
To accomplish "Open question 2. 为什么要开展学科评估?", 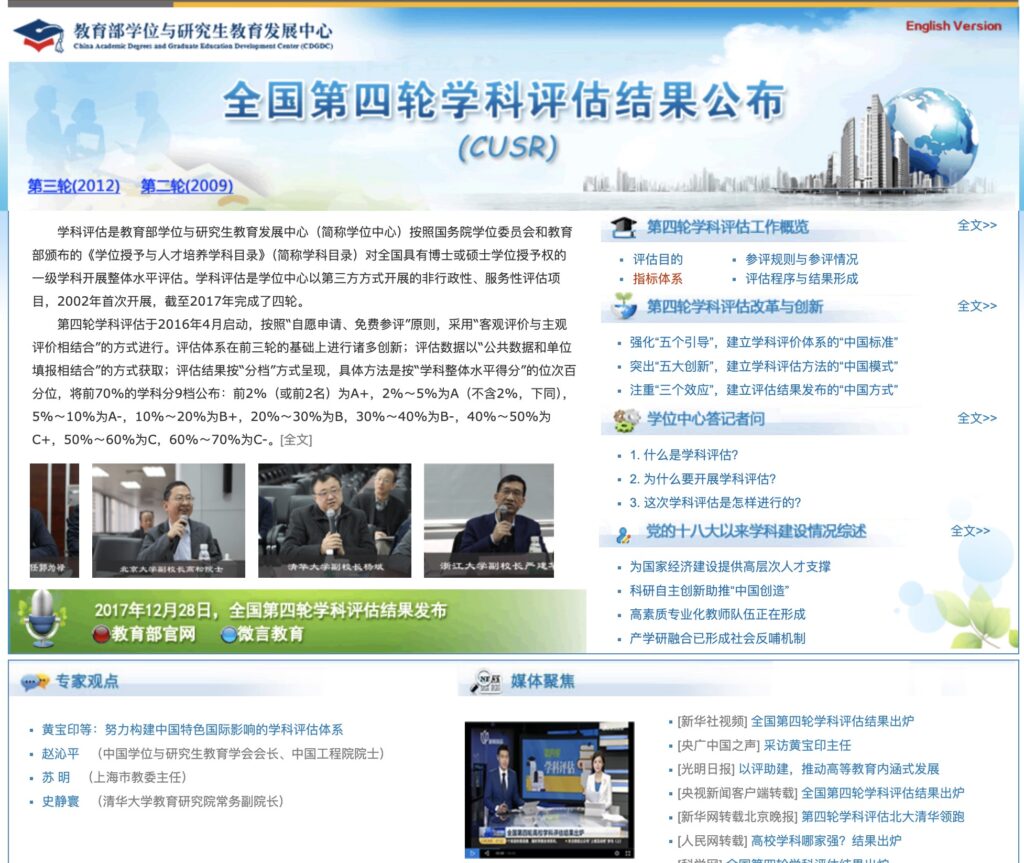I will point(703,479).
